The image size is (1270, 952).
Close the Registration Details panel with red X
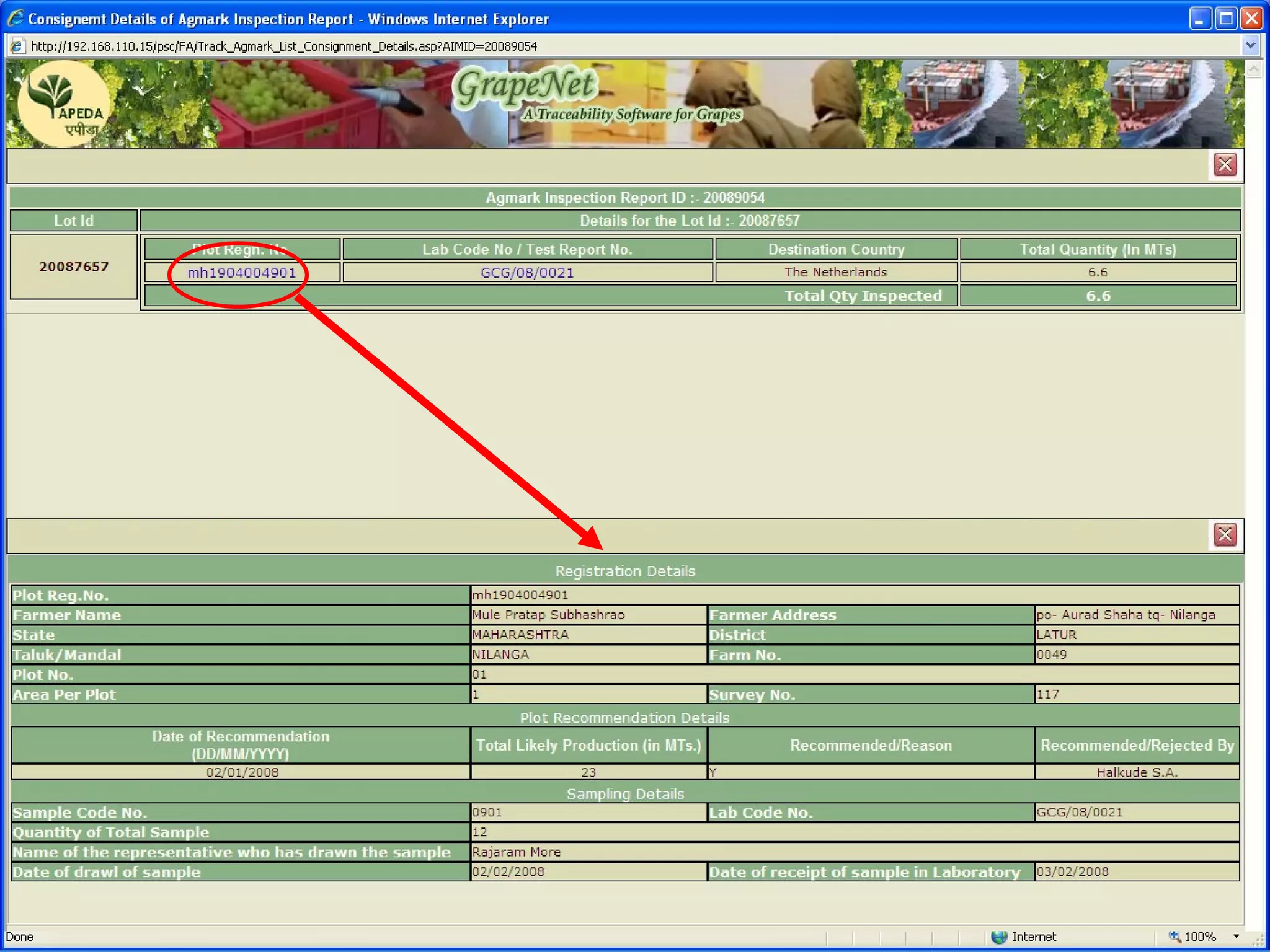tap(1225, 535)
